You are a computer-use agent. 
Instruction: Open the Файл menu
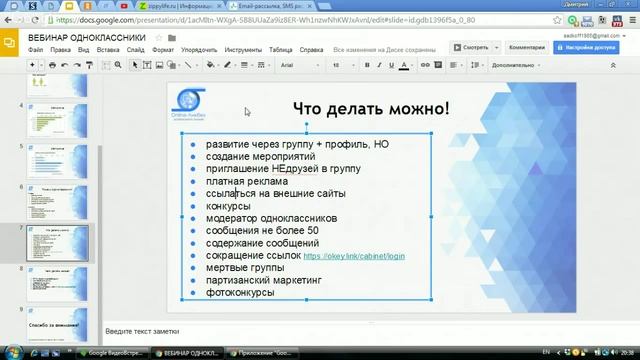tap(36, 50)
